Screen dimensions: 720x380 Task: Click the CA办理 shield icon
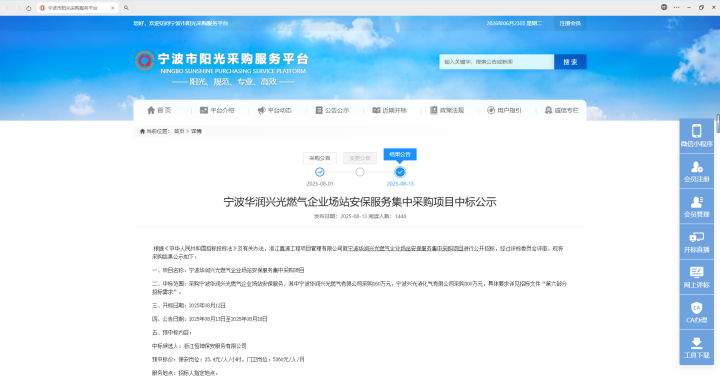pos(697,307)
